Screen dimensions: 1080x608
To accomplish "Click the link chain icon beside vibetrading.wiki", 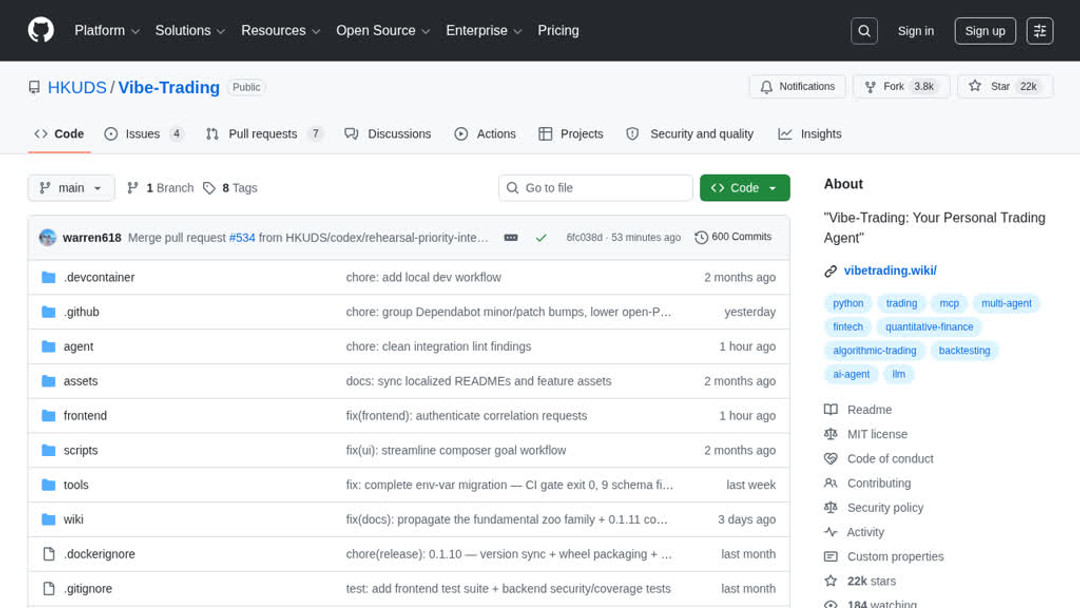I will click(x=831, y=271).
